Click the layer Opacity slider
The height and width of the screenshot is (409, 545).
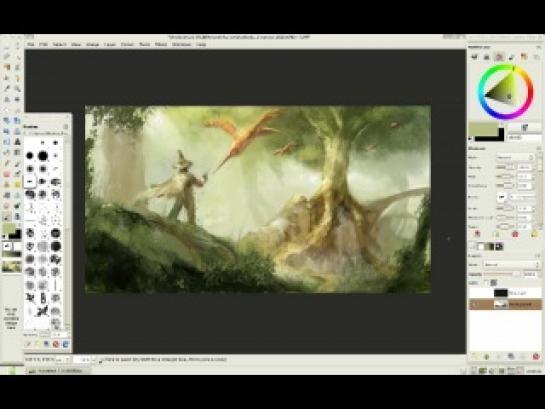(x=502, y=274)
